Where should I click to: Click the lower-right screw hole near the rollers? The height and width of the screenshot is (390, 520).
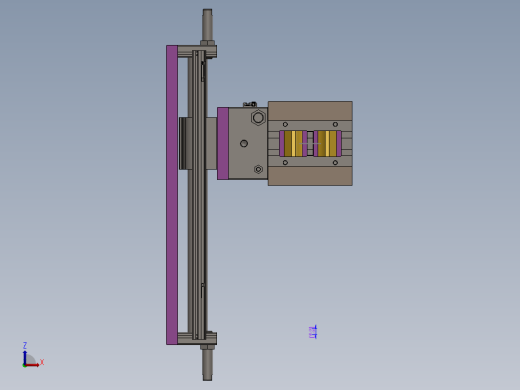335,163
